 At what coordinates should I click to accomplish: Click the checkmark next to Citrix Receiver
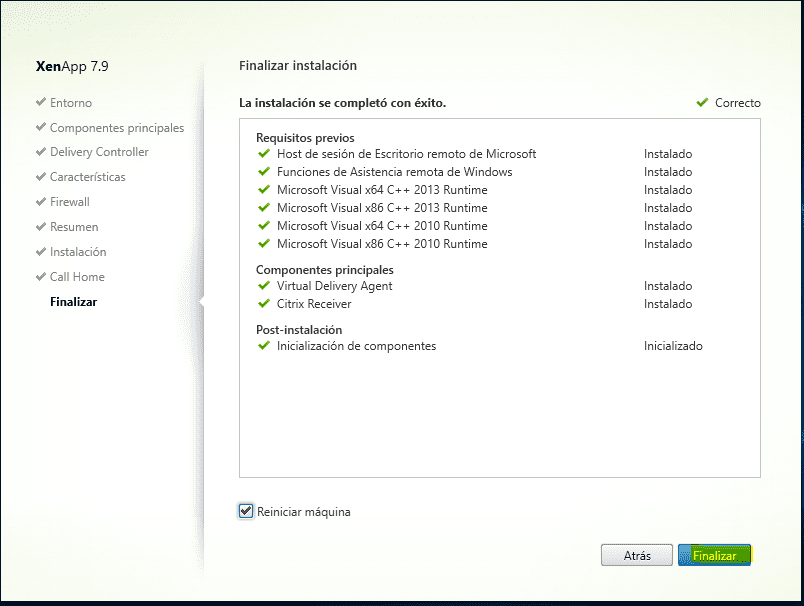pos(264,303)
